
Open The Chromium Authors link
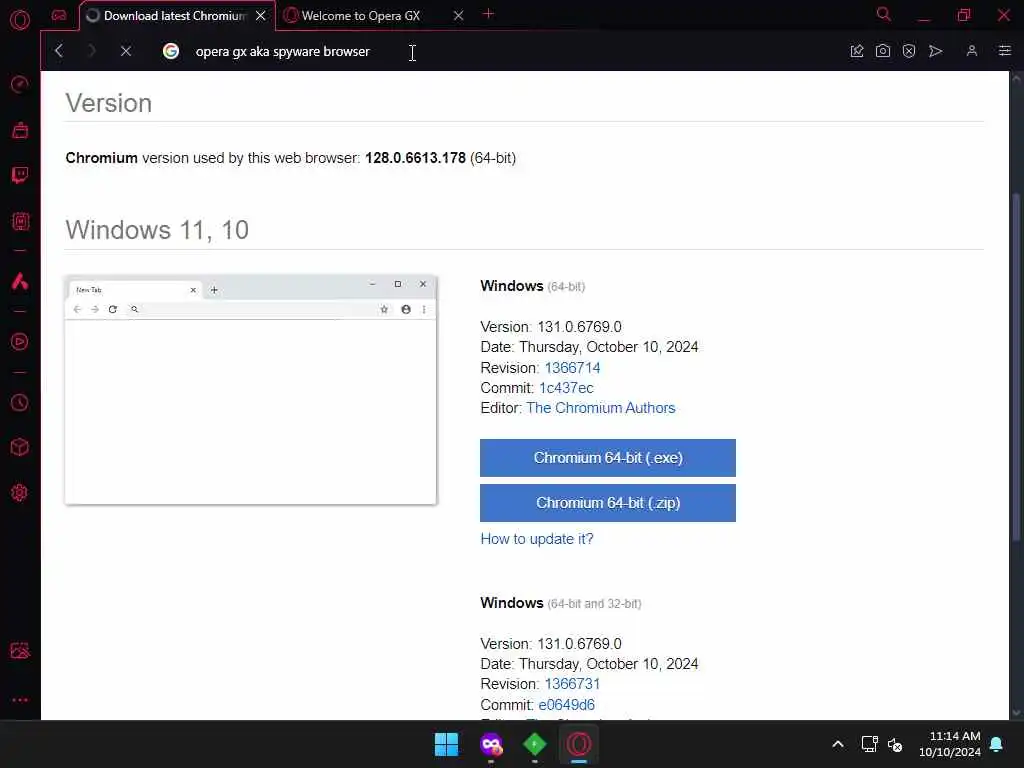click(600, 408)
